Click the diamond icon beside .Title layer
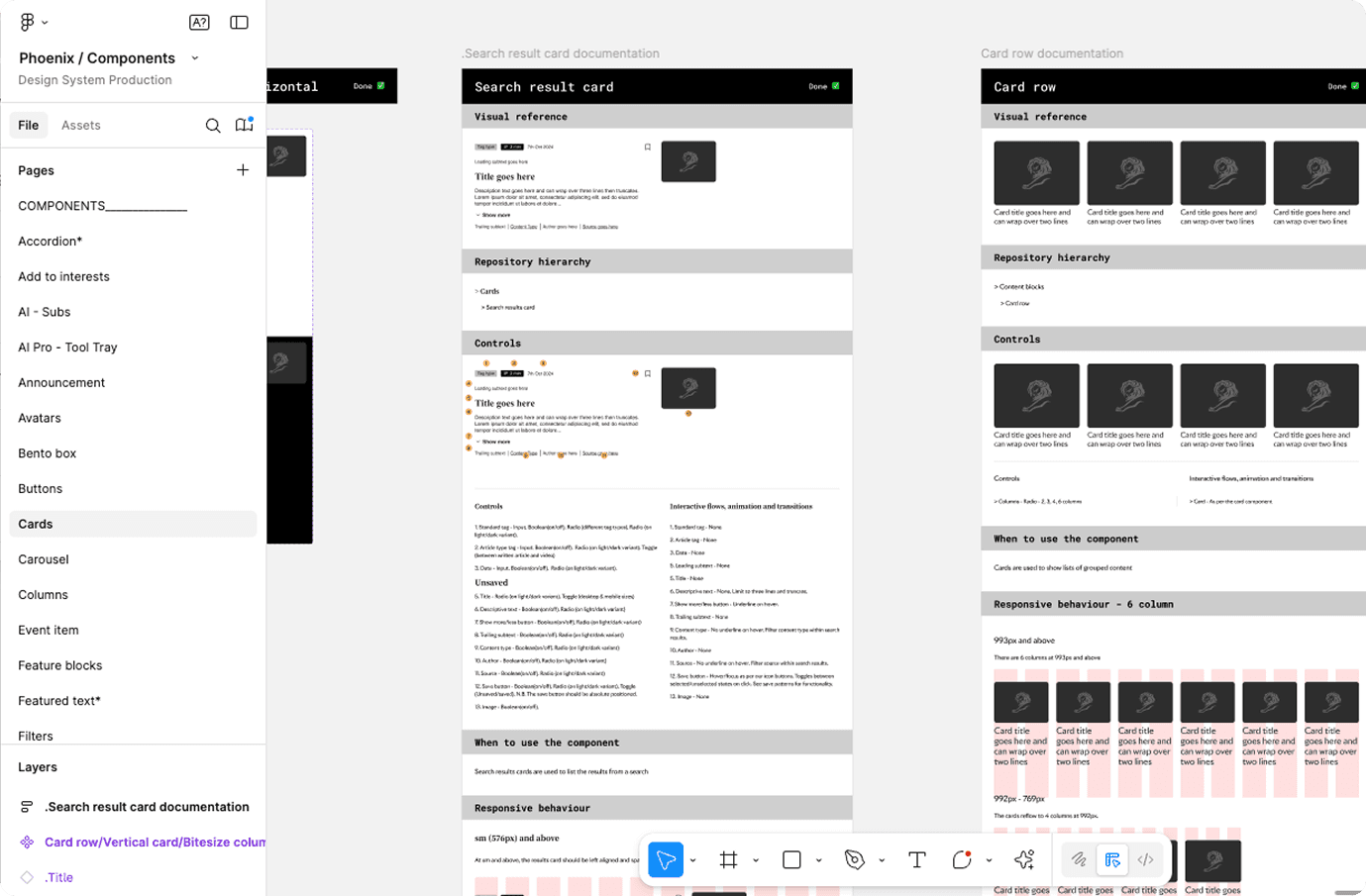 tap(27, 877)
